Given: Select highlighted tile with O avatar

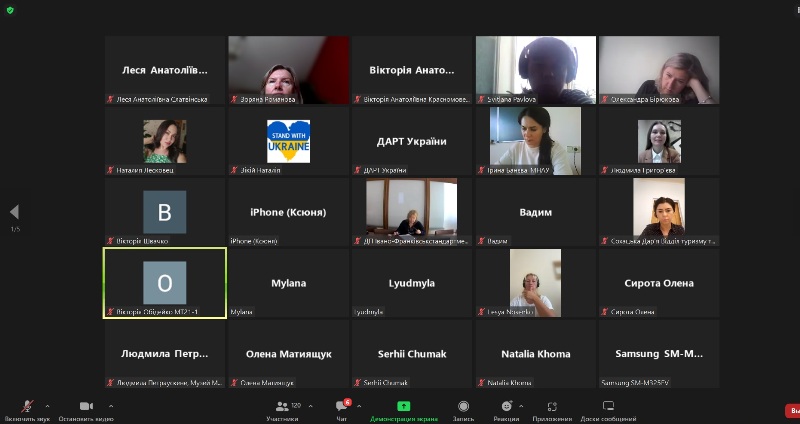Looking at the screenshot, I should click(165, 283).
